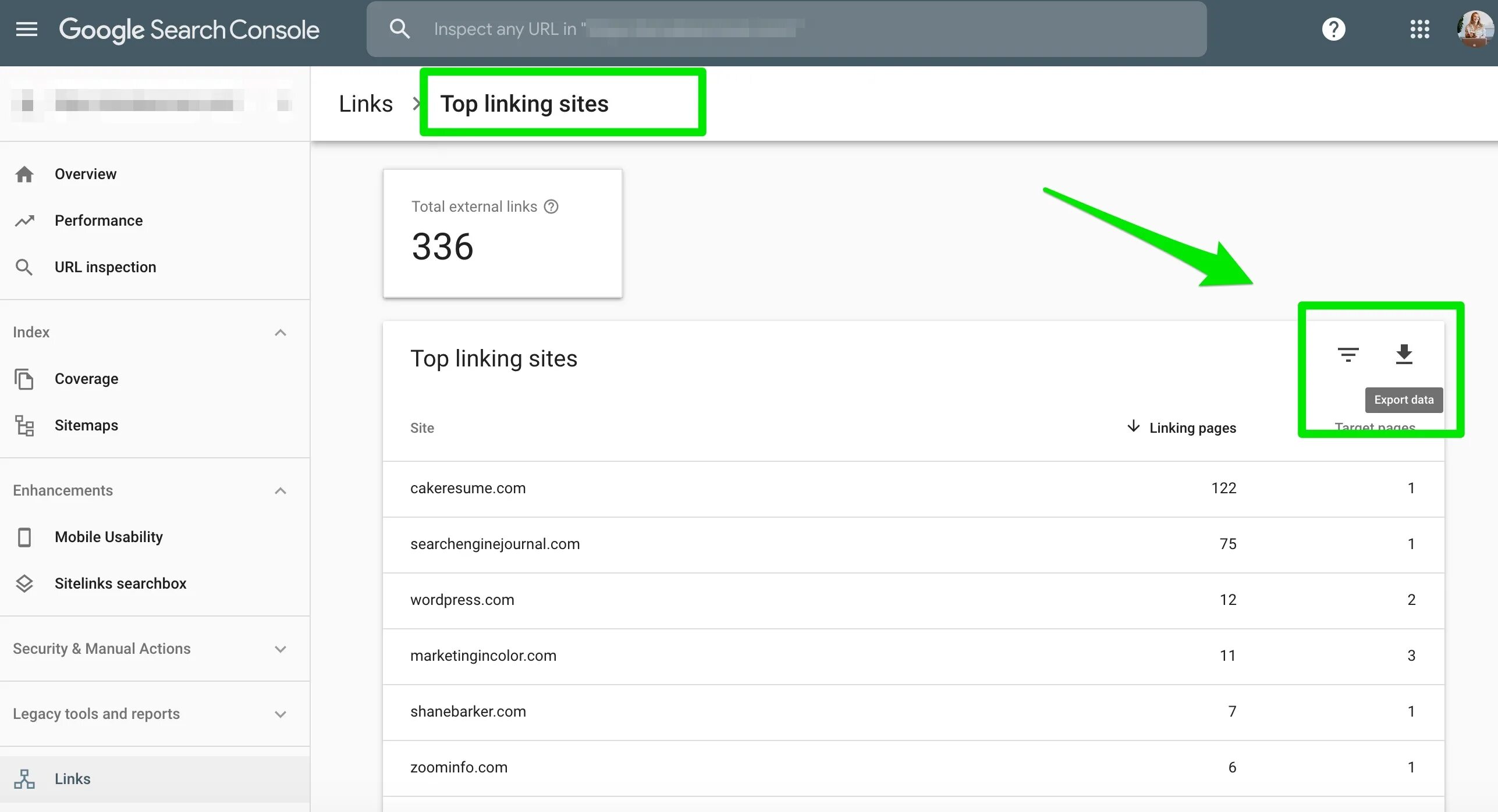Image resolution: width=1498 pixels, height=812 pixels.
Task: Click the Total external links help icon
Action: click(551, 206)
